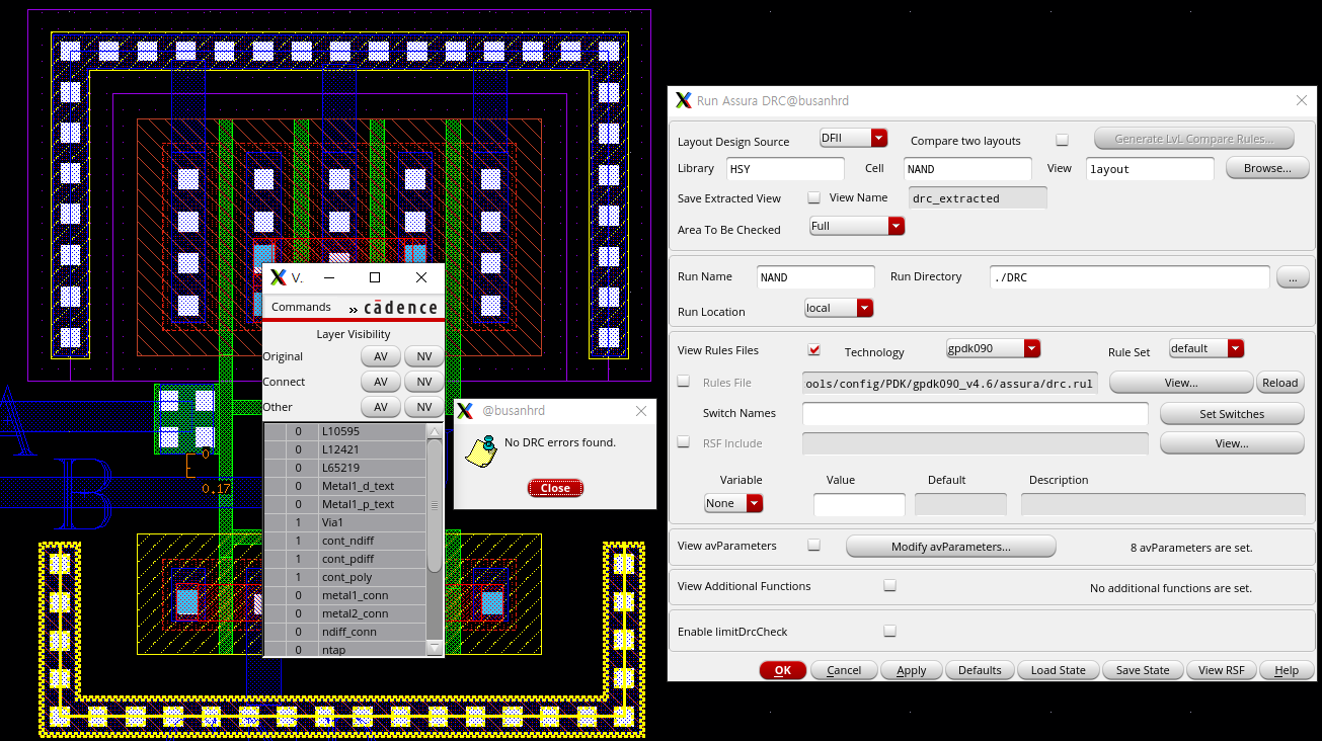The width and height of the screenshot is (1322, 741).
Task: Click Cancel in the Run Assura DRC dialog
Action: pos(844,670)
